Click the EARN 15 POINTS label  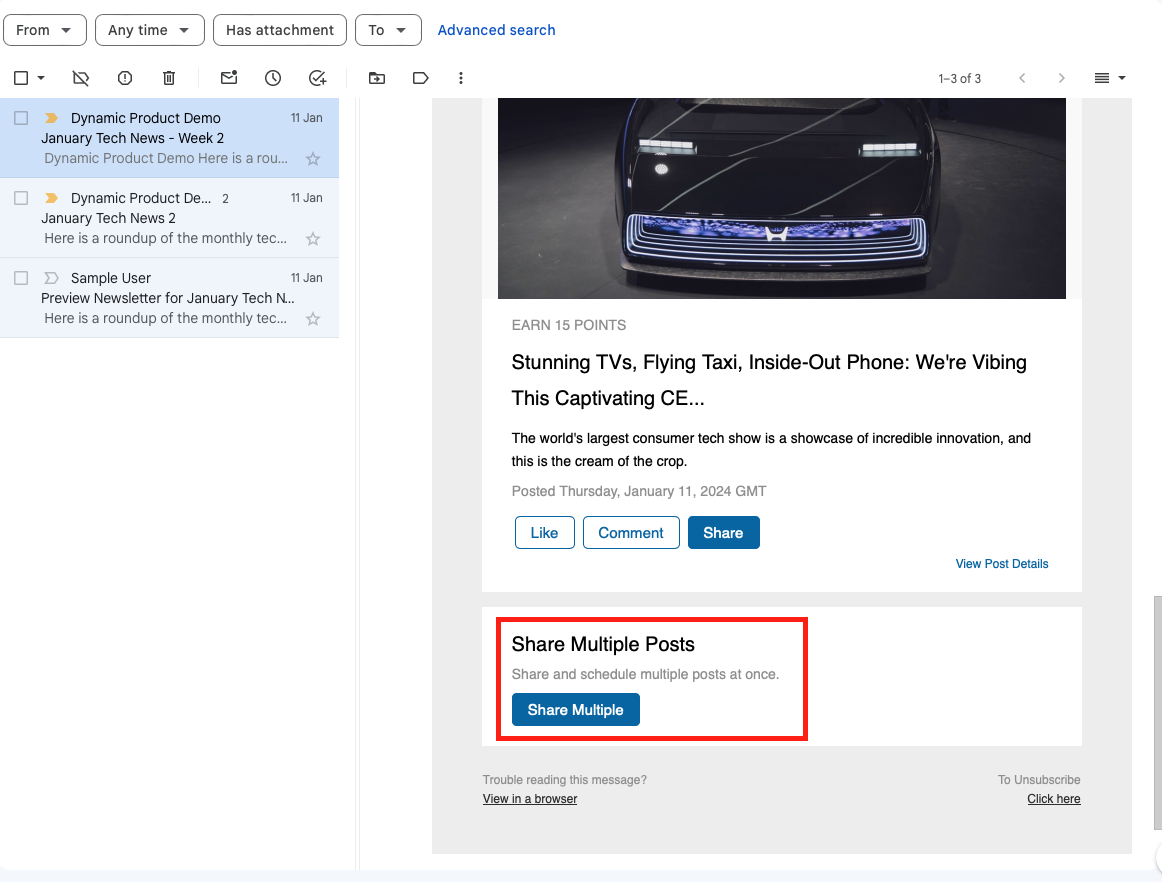pos(568,325)
